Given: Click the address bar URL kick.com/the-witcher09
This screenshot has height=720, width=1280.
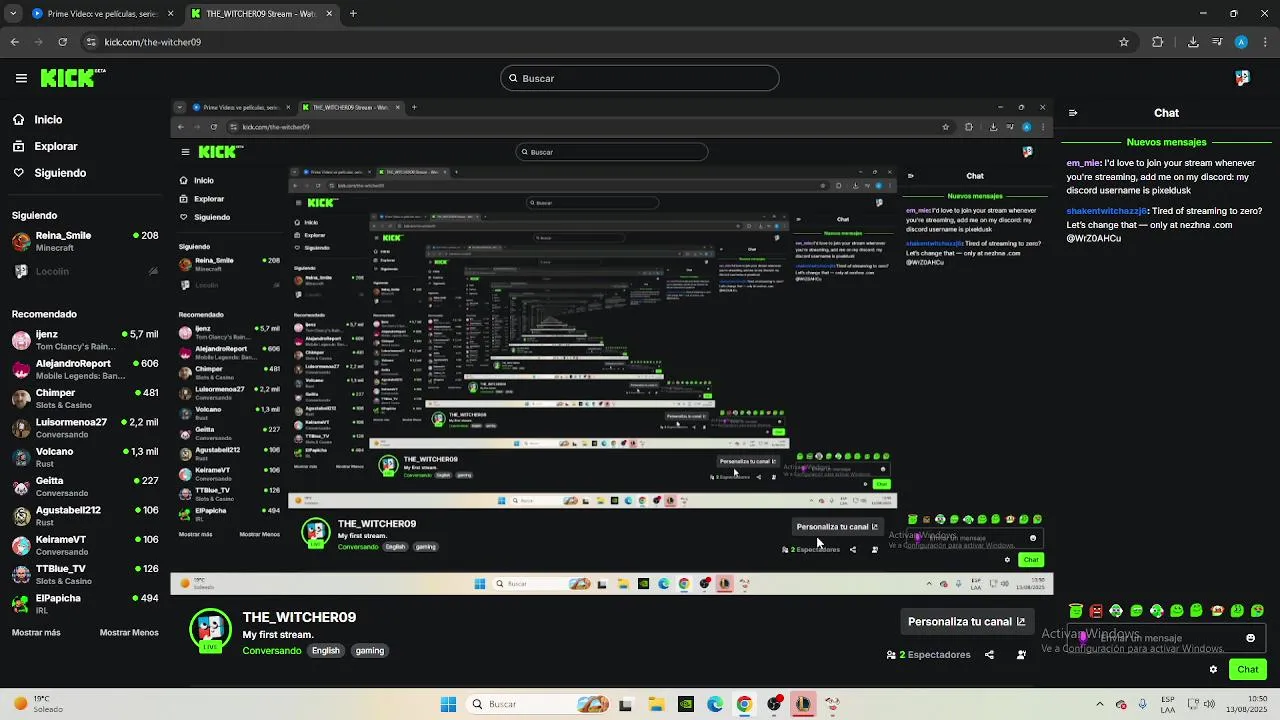Looking at the screenshot, I should coord(153,42).
